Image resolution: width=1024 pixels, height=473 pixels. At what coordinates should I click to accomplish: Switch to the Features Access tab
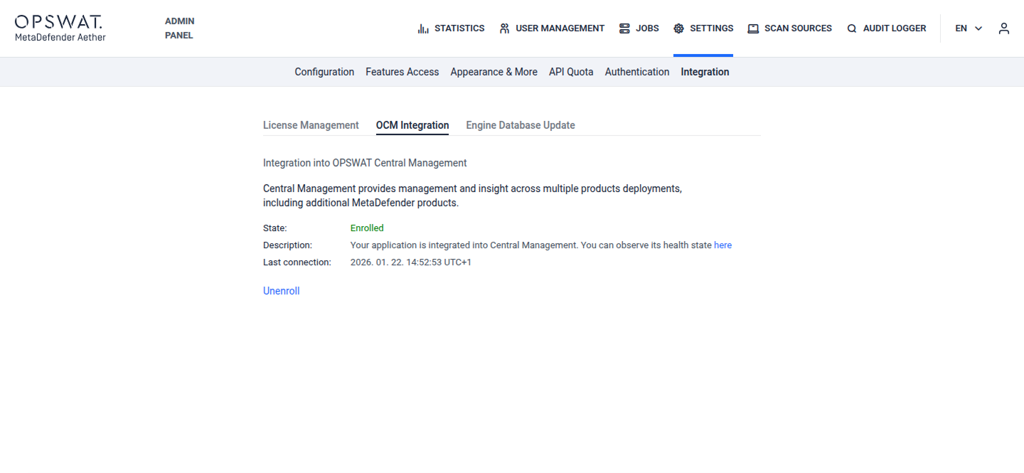pyautogui.click(x=402, y=72)
